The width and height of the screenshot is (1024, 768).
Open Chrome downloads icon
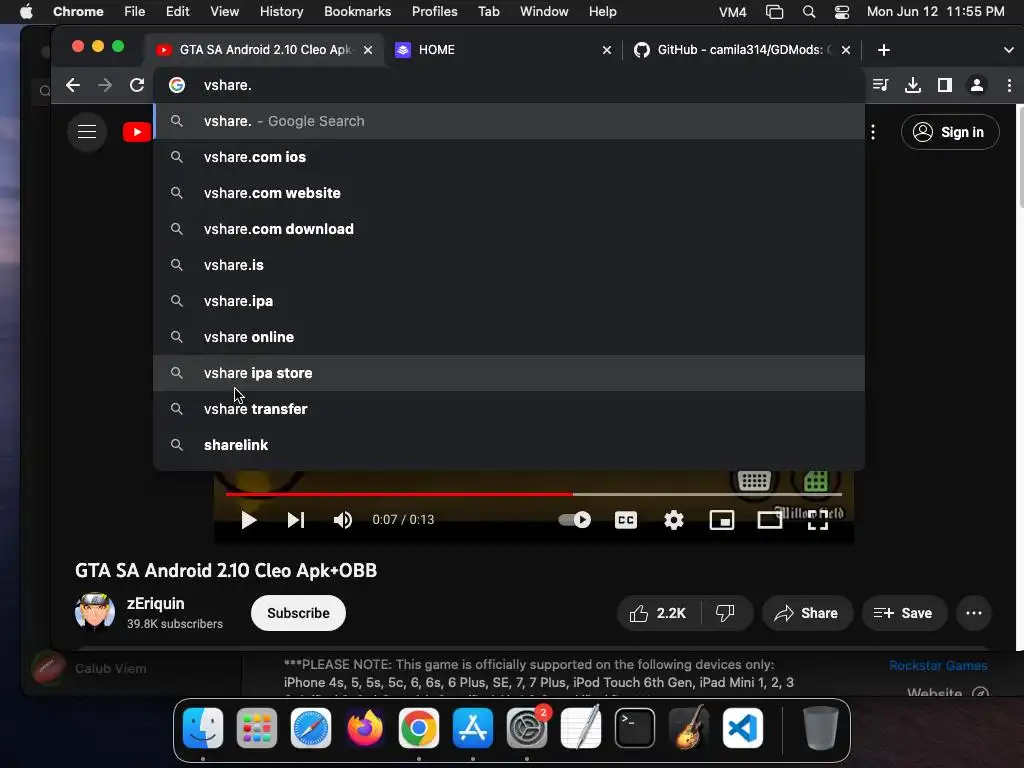tap(913, 85)
